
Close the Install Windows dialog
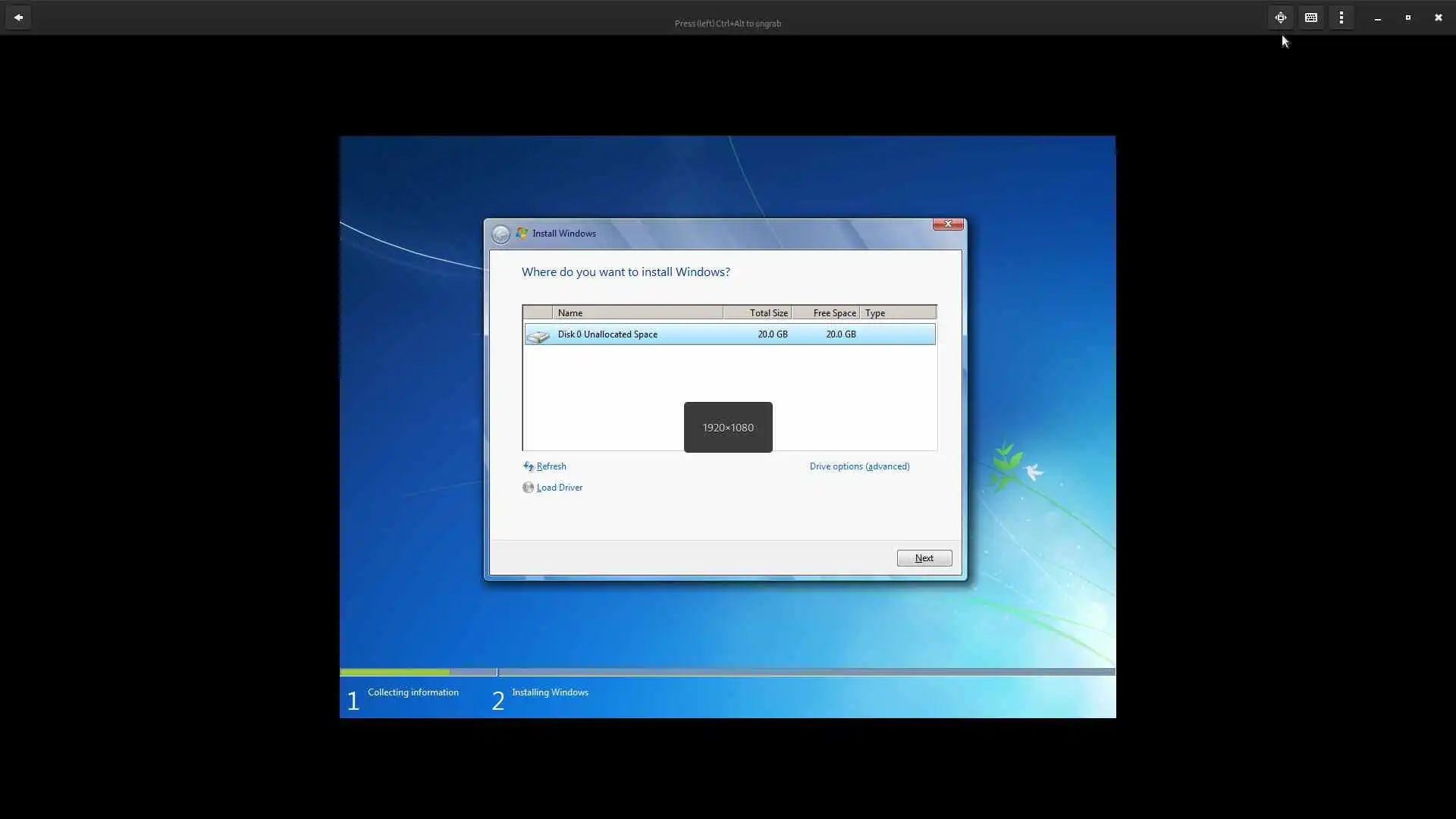[x=947, y=224]
